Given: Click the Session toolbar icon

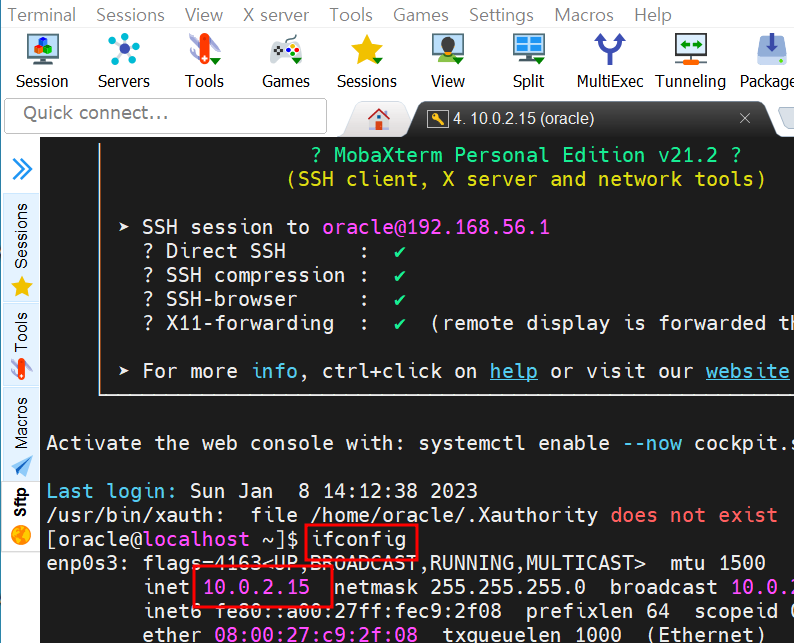Looking at the screenshot, I should tap(42, 61).
